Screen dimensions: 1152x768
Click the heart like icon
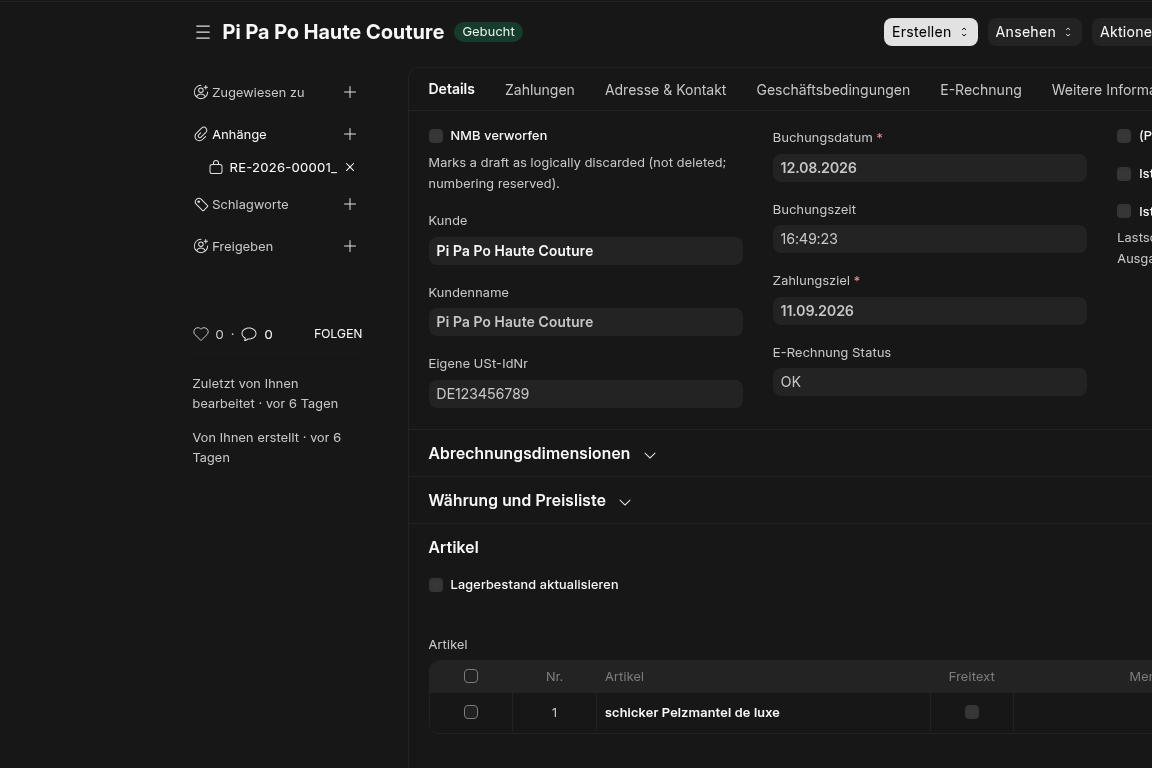pos(201,334)
